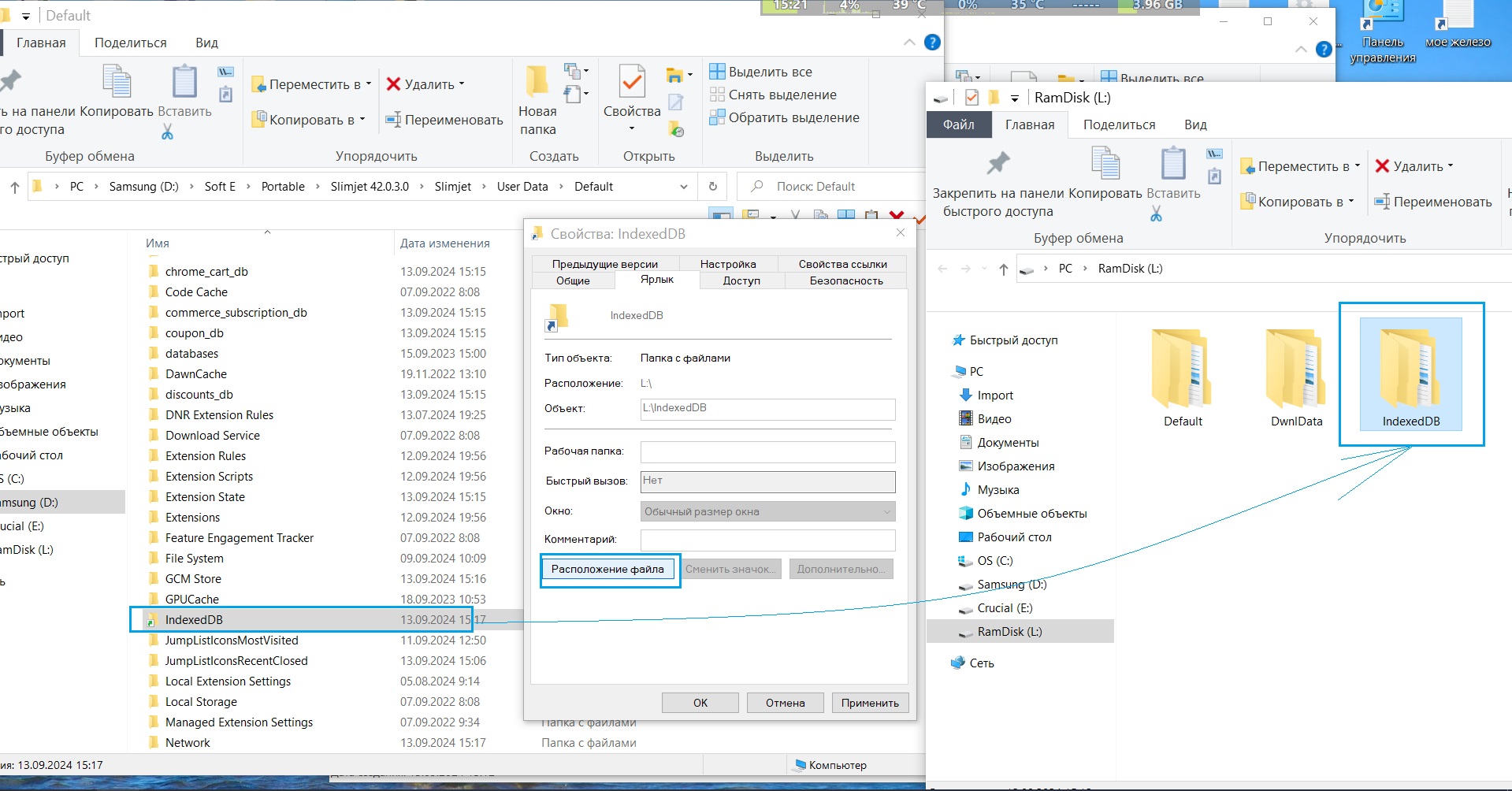
Task: Click Обратить выделение in the Default window ribbon
Action: pyautogui.click(x=784, y=117)
